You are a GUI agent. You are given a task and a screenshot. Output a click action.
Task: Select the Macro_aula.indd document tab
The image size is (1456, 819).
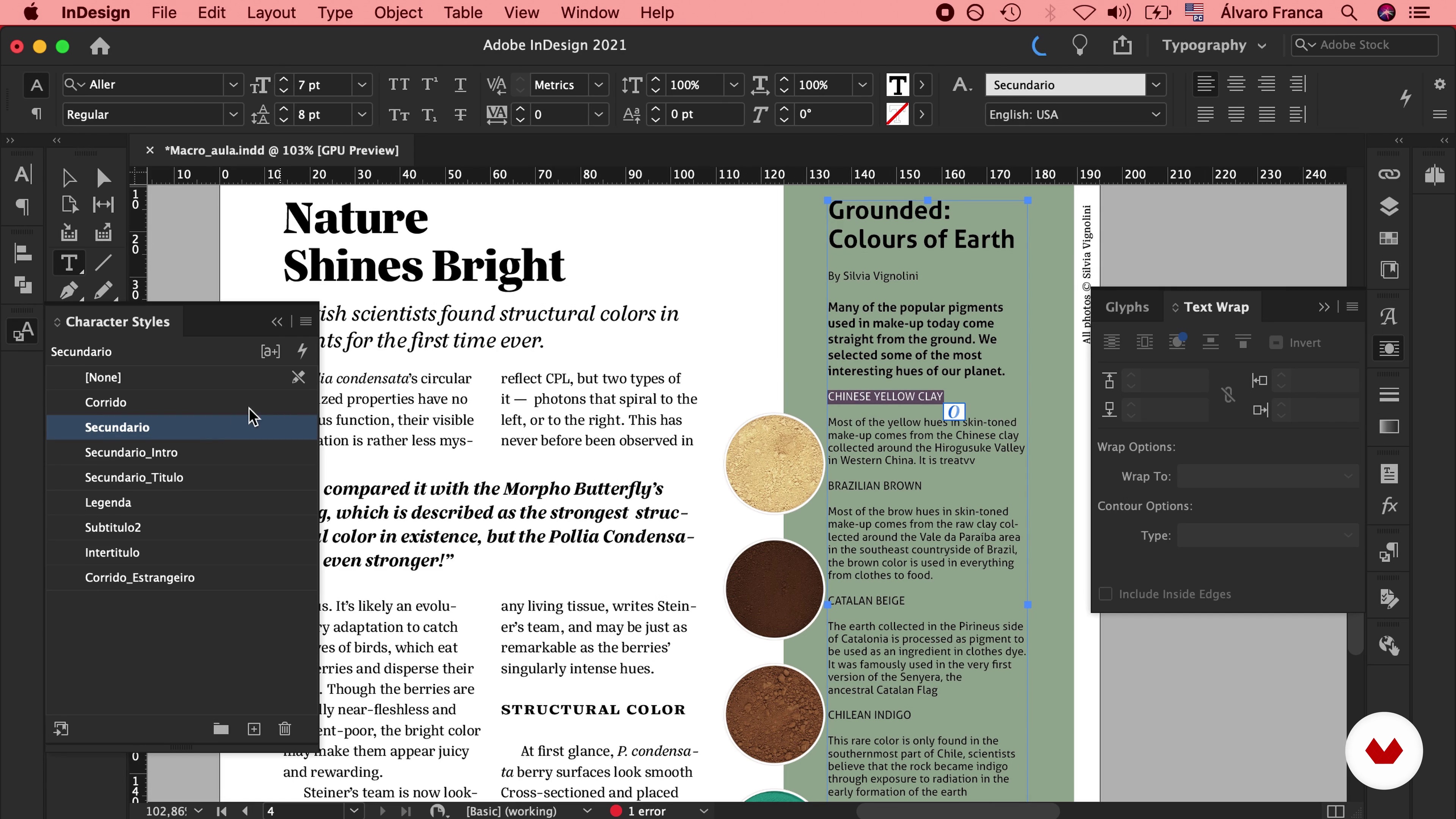[281, 151]
